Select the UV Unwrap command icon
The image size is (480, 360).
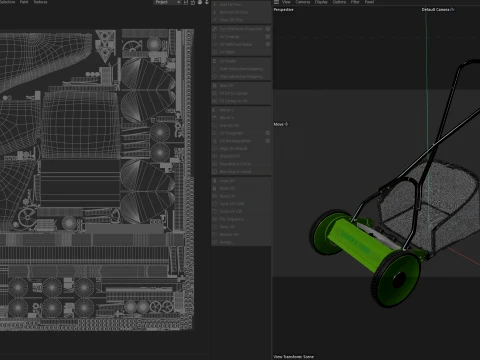[x=215, y=37]
